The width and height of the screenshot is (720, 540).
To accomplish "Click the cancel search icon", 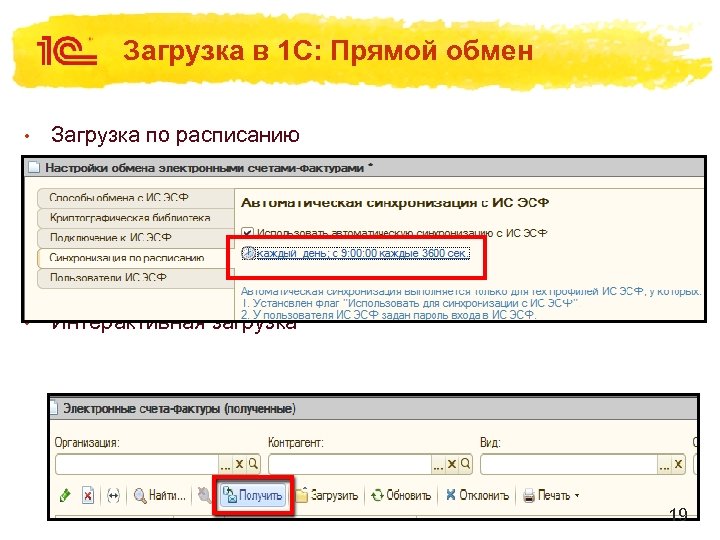I will click(204, 495).
